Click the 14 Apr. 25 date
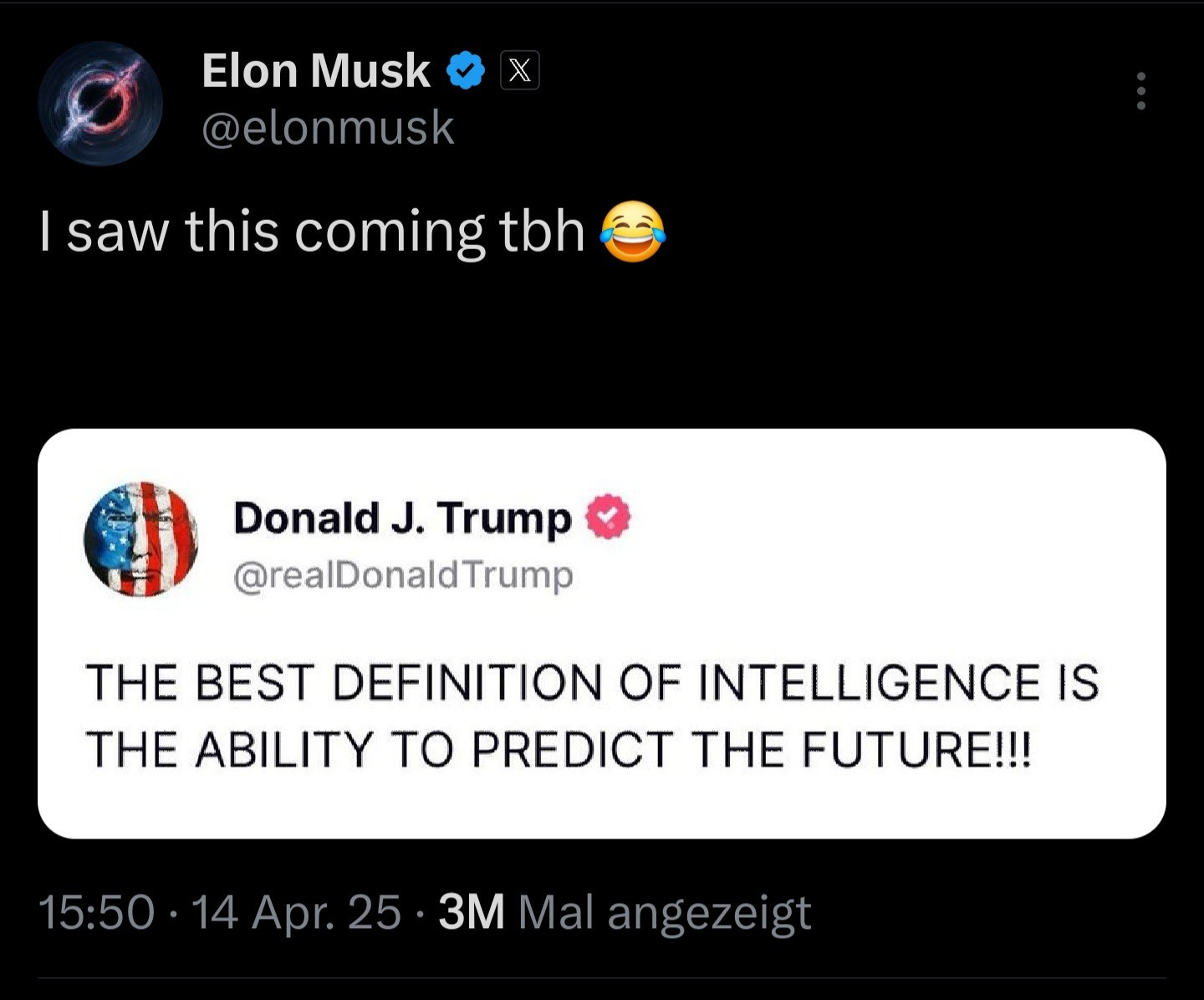 coord(297,911)
